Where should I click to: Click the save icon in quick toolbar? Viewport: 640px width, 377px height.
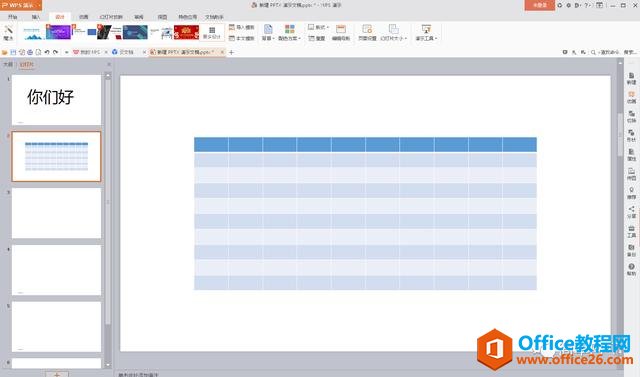[x=13, y=52]
